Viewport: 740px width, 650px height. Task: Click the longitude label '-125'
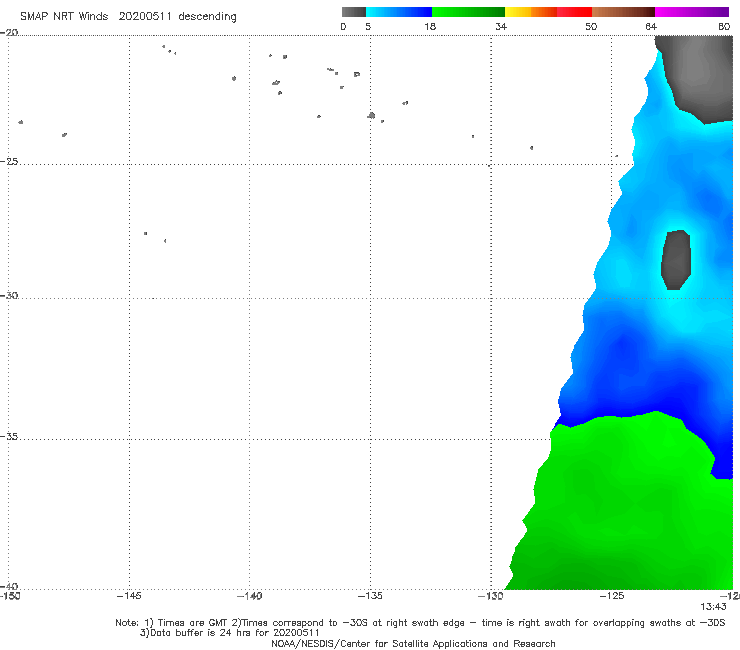tap(612, 596)
